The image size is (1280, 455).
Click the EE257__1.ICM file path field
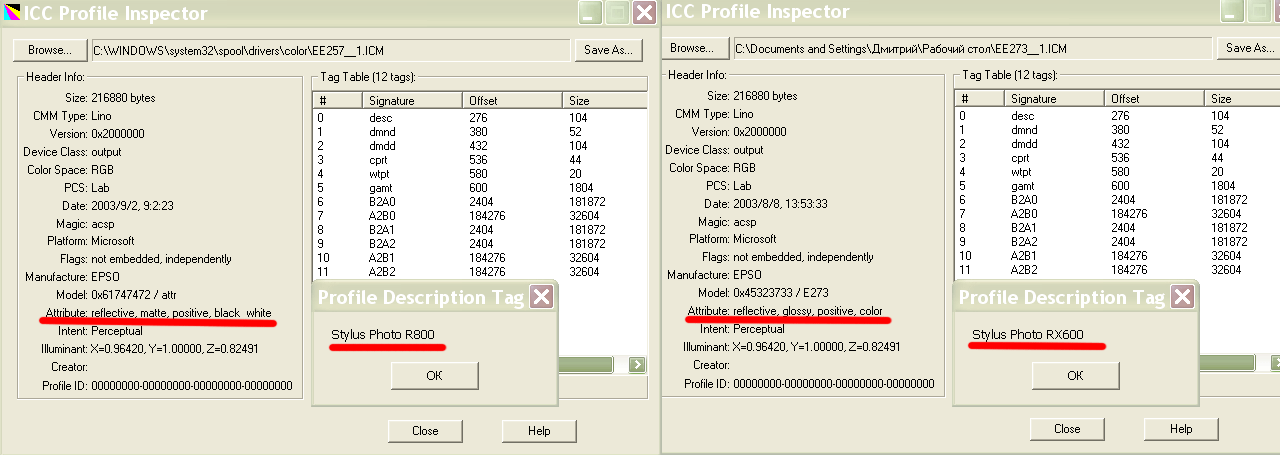pos(329,50)
